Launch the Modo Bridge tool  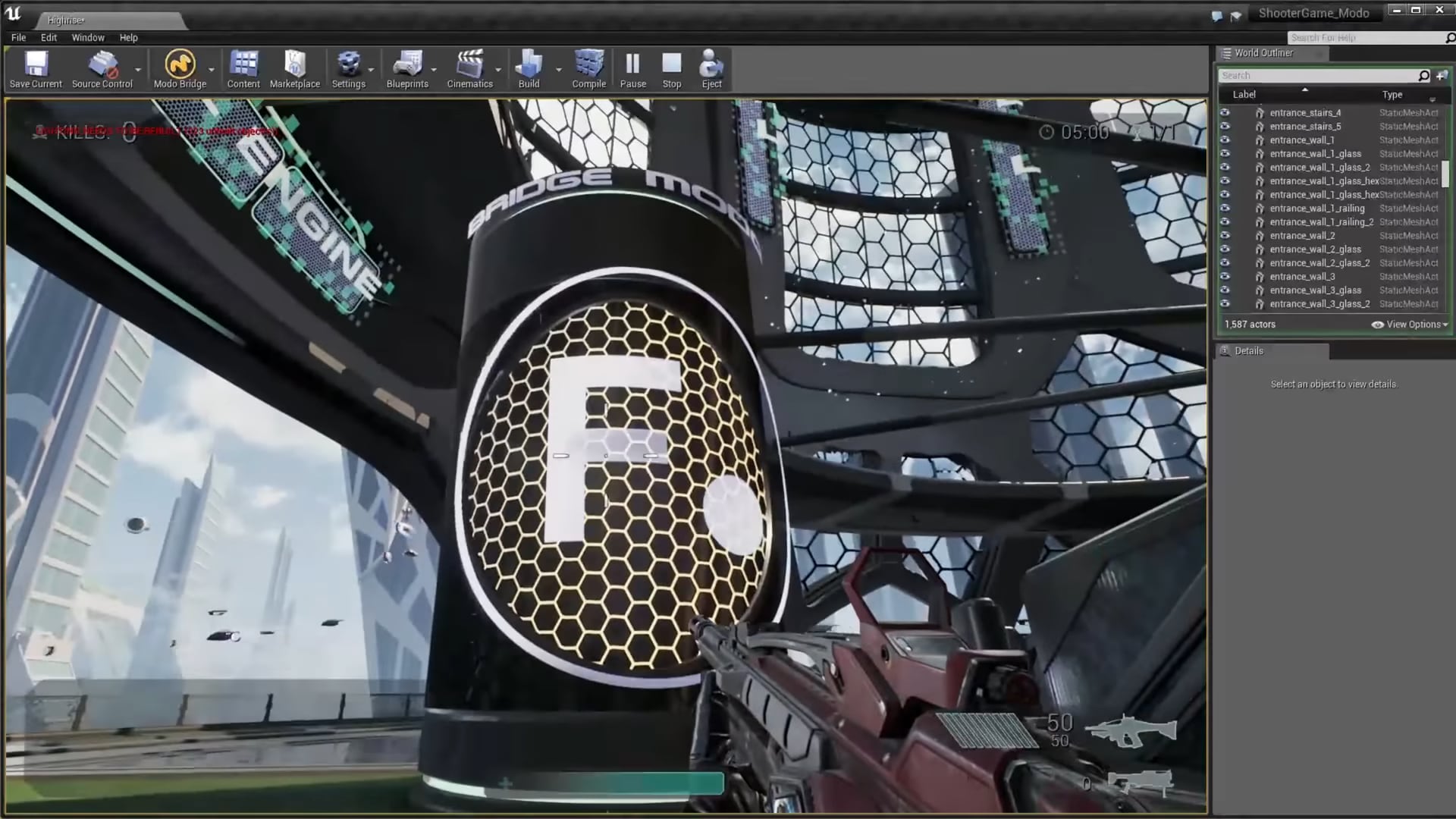pyautogui.click(x=180, y=64)
